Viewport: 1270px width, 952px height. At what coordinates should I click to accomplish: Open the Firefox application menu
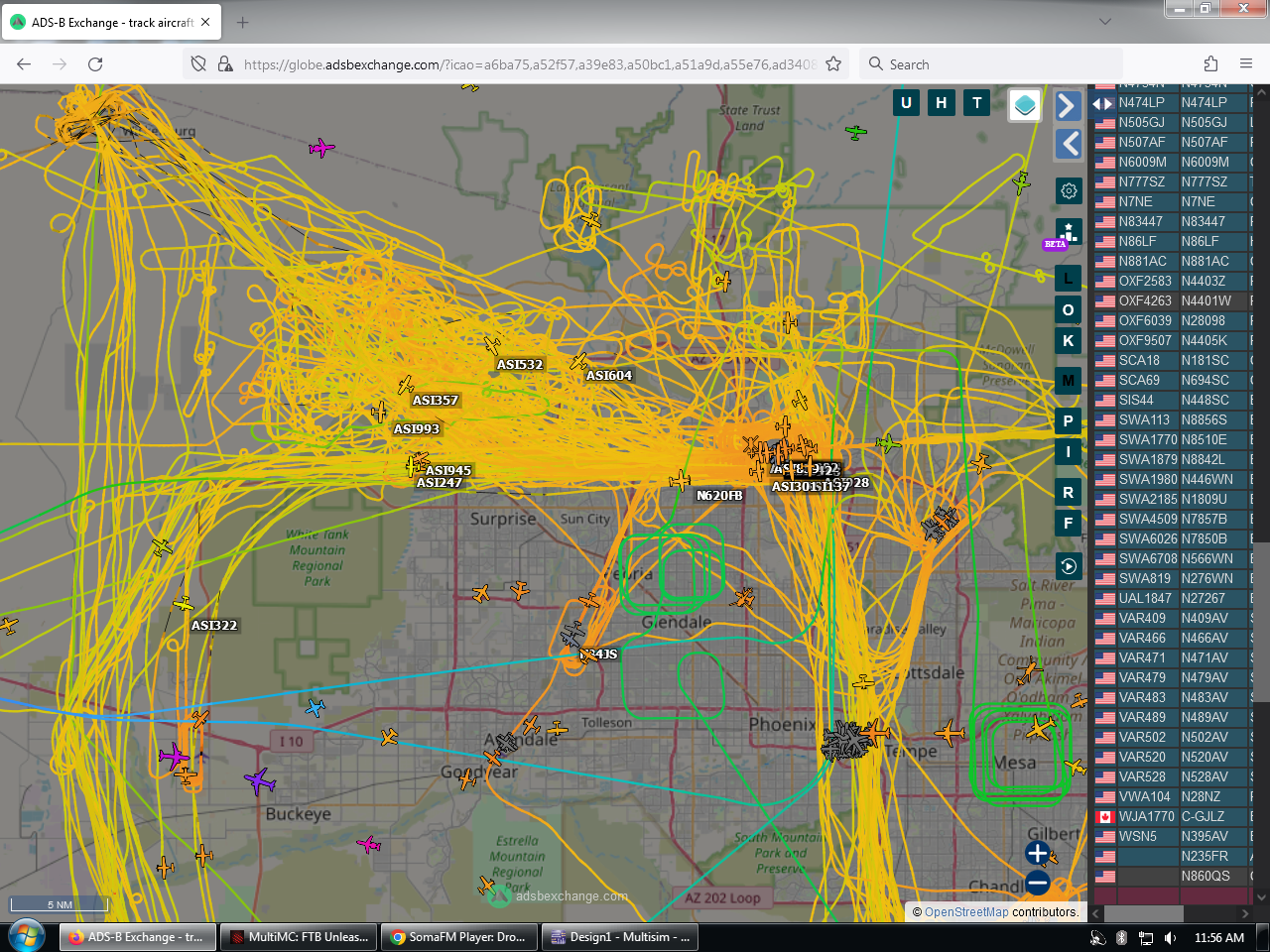(x=1246, y=63)
